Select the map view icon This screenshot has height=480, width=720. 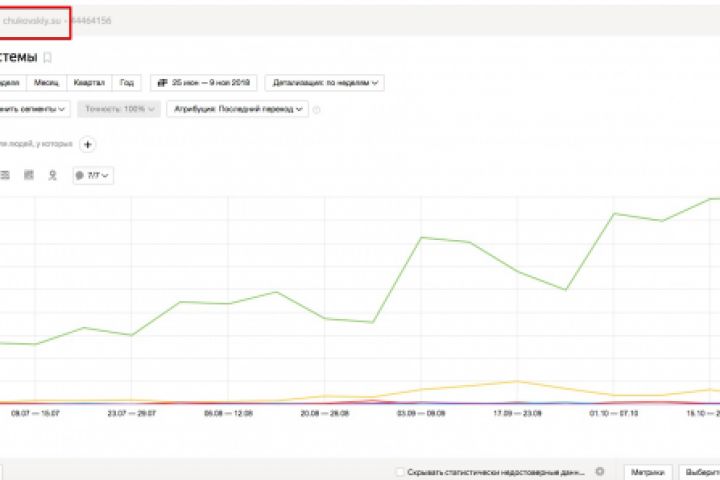[x=53, y=175]
